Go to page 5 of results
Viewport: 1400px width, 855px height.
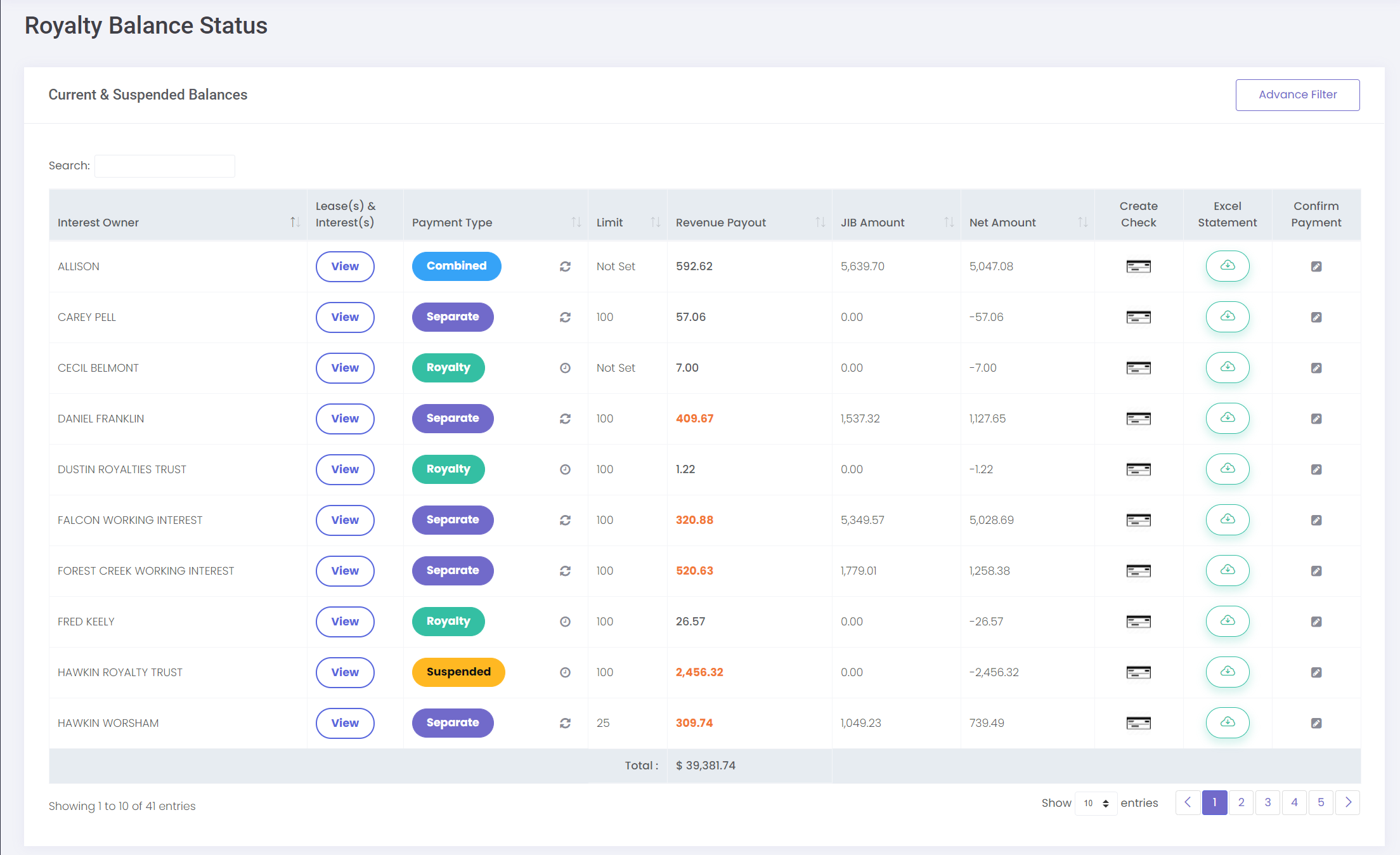1321,802
